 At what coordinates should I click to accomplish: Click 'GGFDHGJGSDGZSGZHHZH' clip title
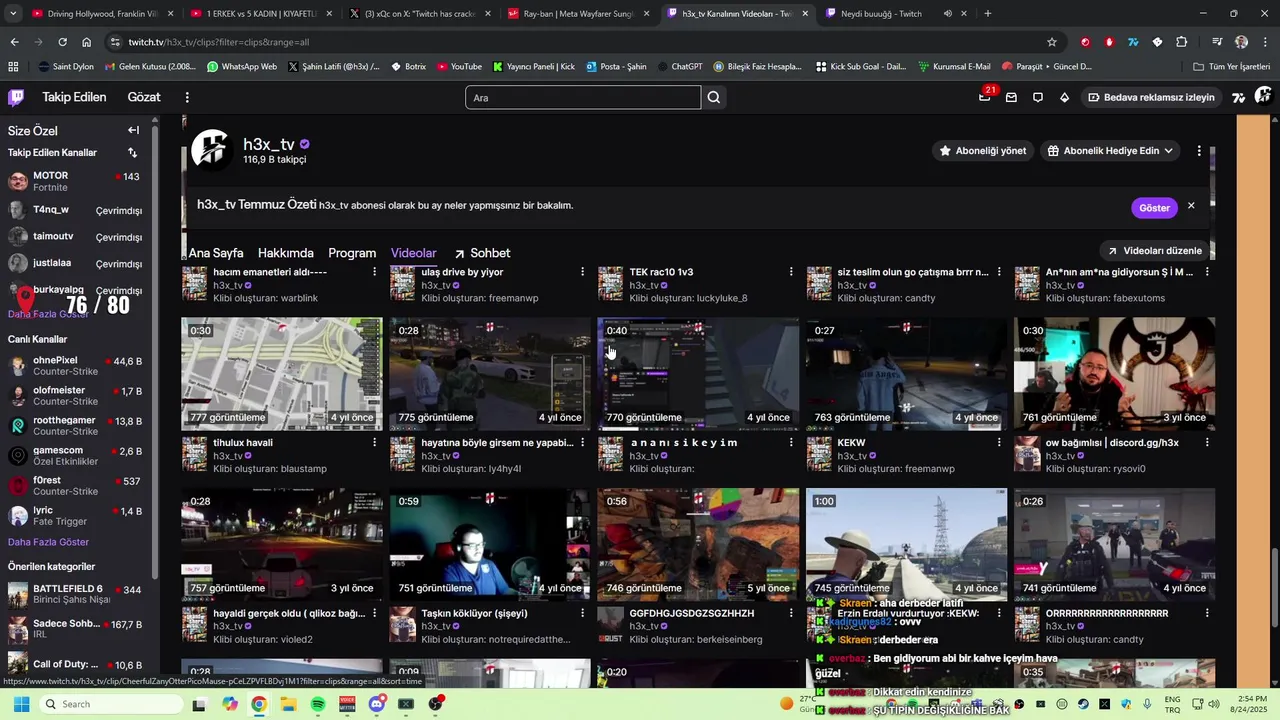[692, 613]
